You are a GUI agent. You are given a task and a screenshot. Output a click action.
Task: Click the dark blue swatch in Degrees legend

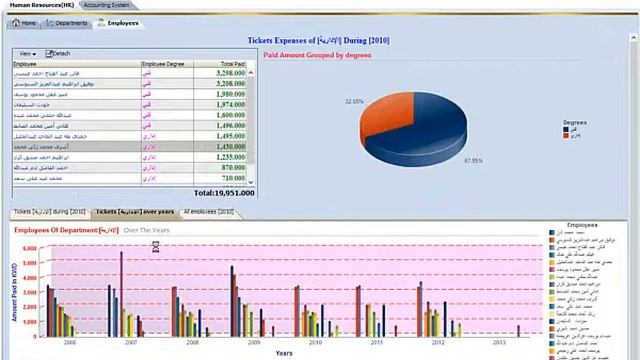pos(566,129)
